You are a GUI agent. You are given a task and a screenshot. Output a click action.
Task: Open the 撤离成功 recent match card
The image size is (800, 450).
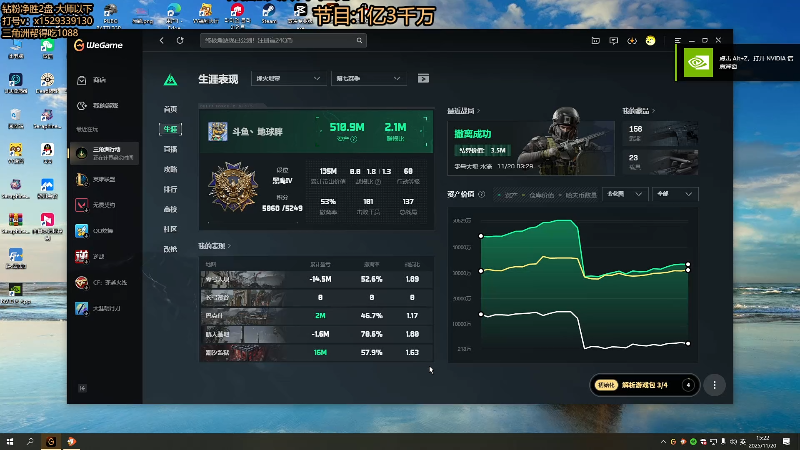tap(531, 148)
